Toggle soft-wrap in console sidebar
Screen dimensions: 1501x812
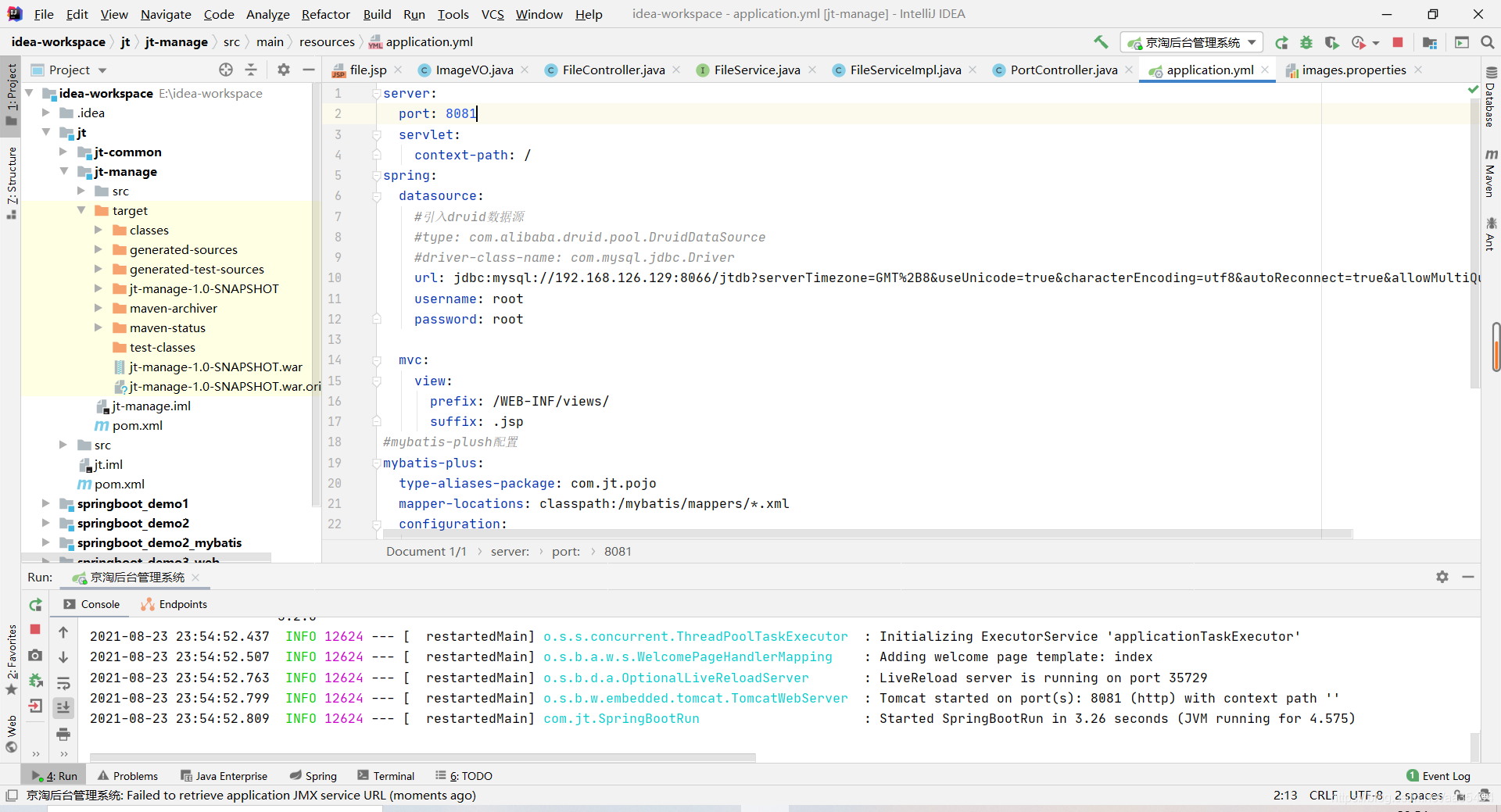(x=63, y=682)
